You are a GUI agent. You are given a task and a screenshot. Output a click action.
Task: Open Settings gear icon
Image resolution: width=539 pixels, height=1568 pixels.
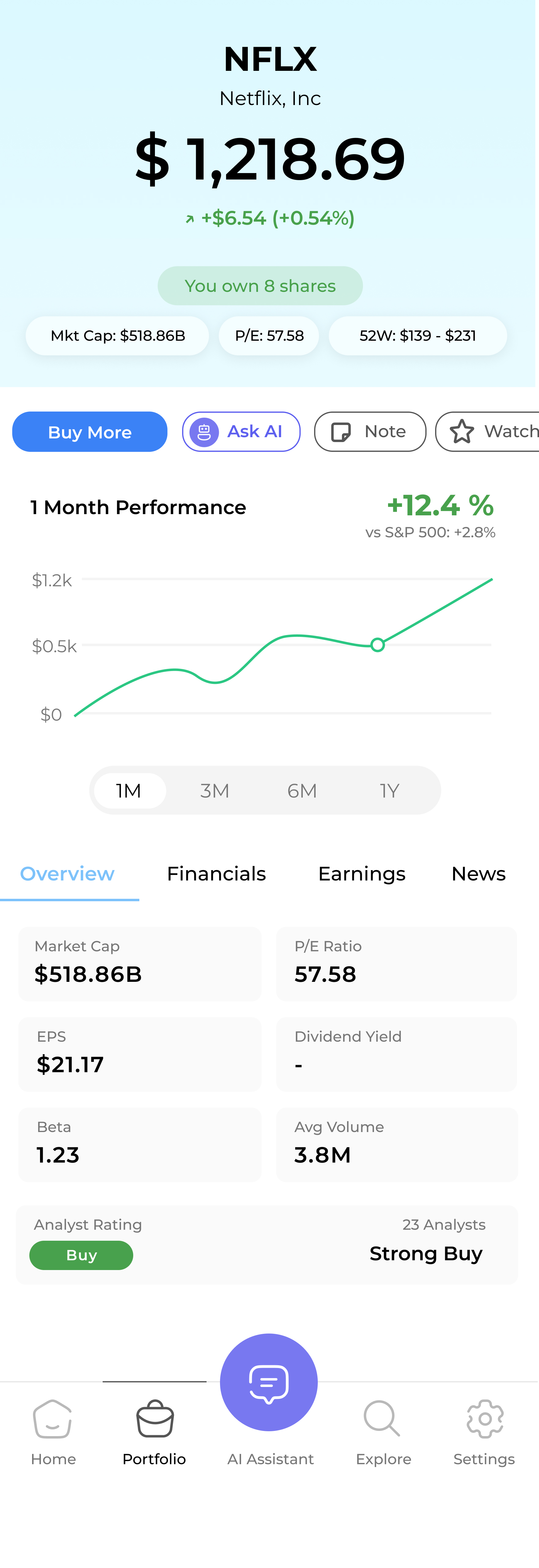pyautogui.click(x=484, y=1419)
